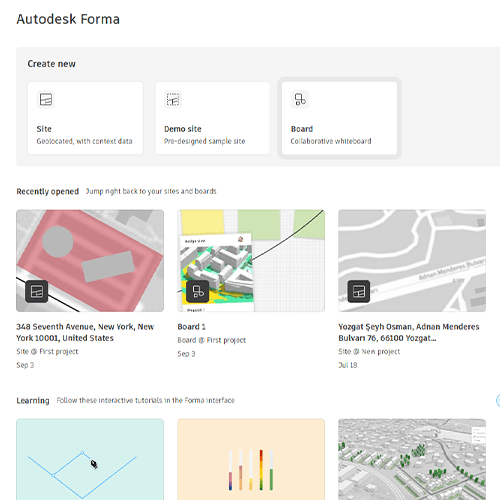
Task: Open the line drawing tutorial card
Action: pos(90,459)
